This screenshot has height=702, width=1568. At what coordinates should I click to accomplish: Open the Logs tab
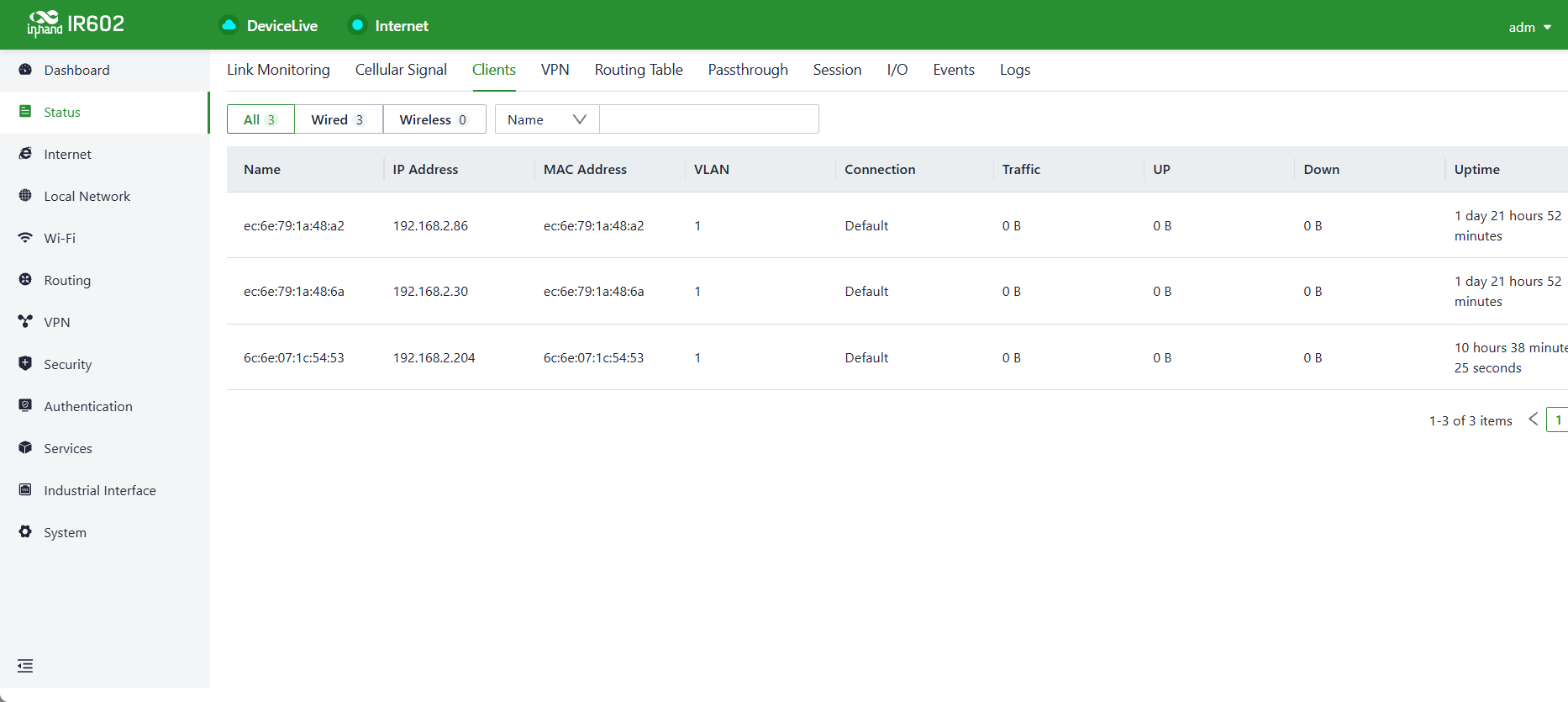[1015, 70]
